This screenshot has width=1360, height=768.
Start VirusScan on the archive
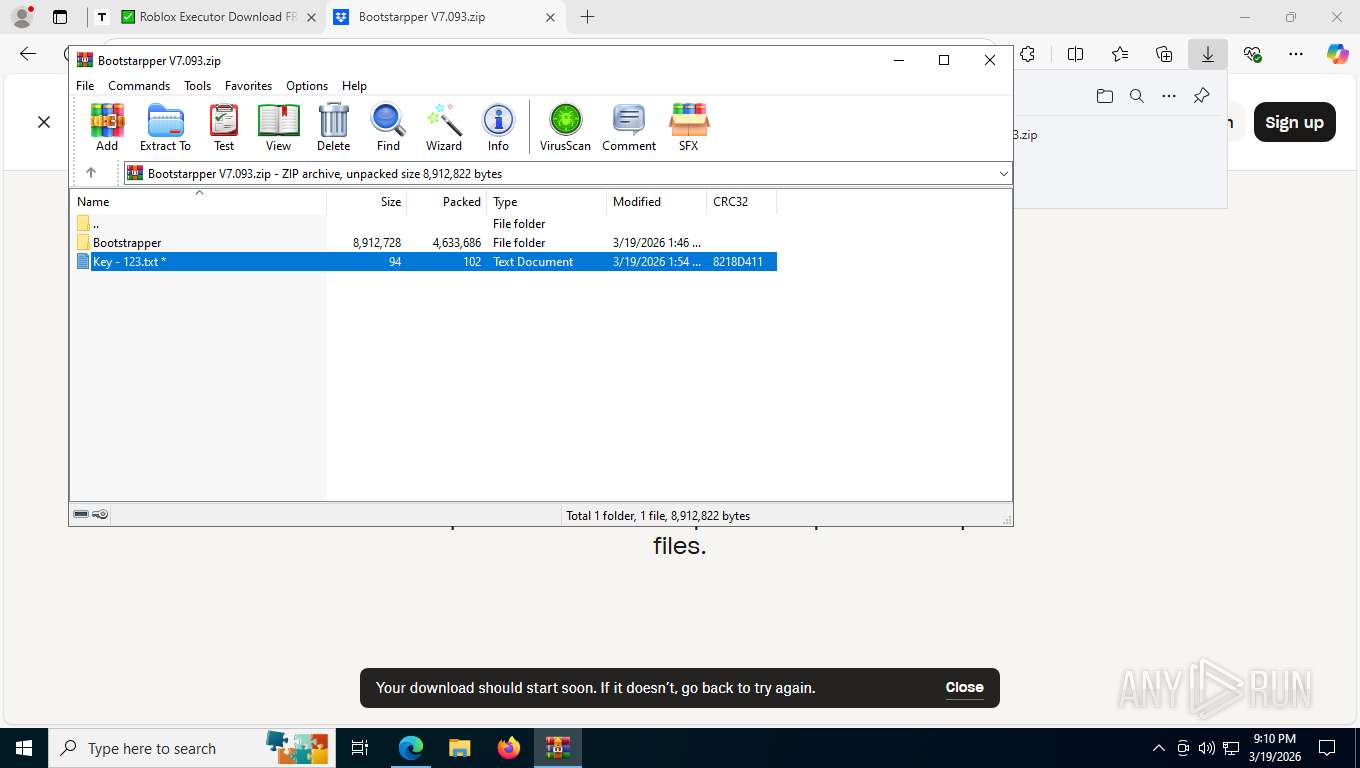click(565, 127)
